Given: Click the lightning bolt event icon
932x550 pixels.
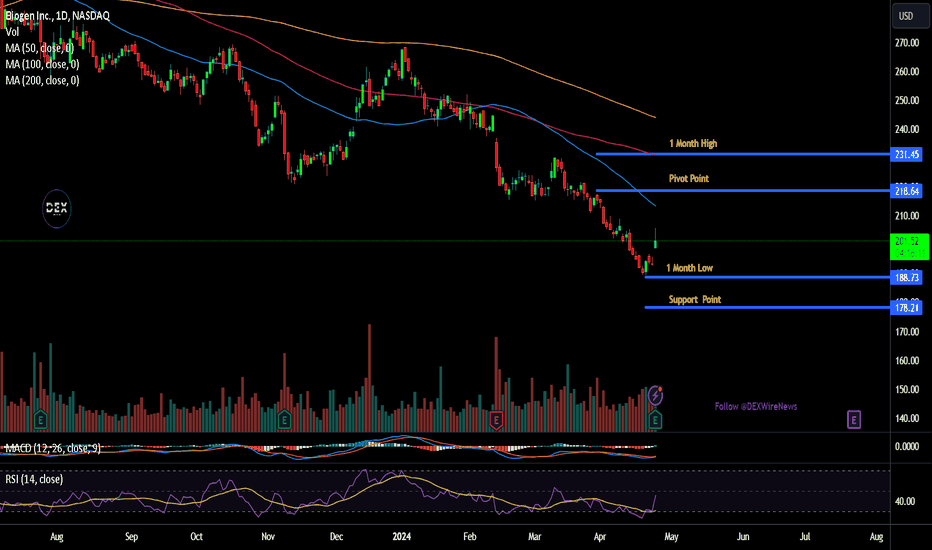Looking at the screenshot, I should 655,394.
